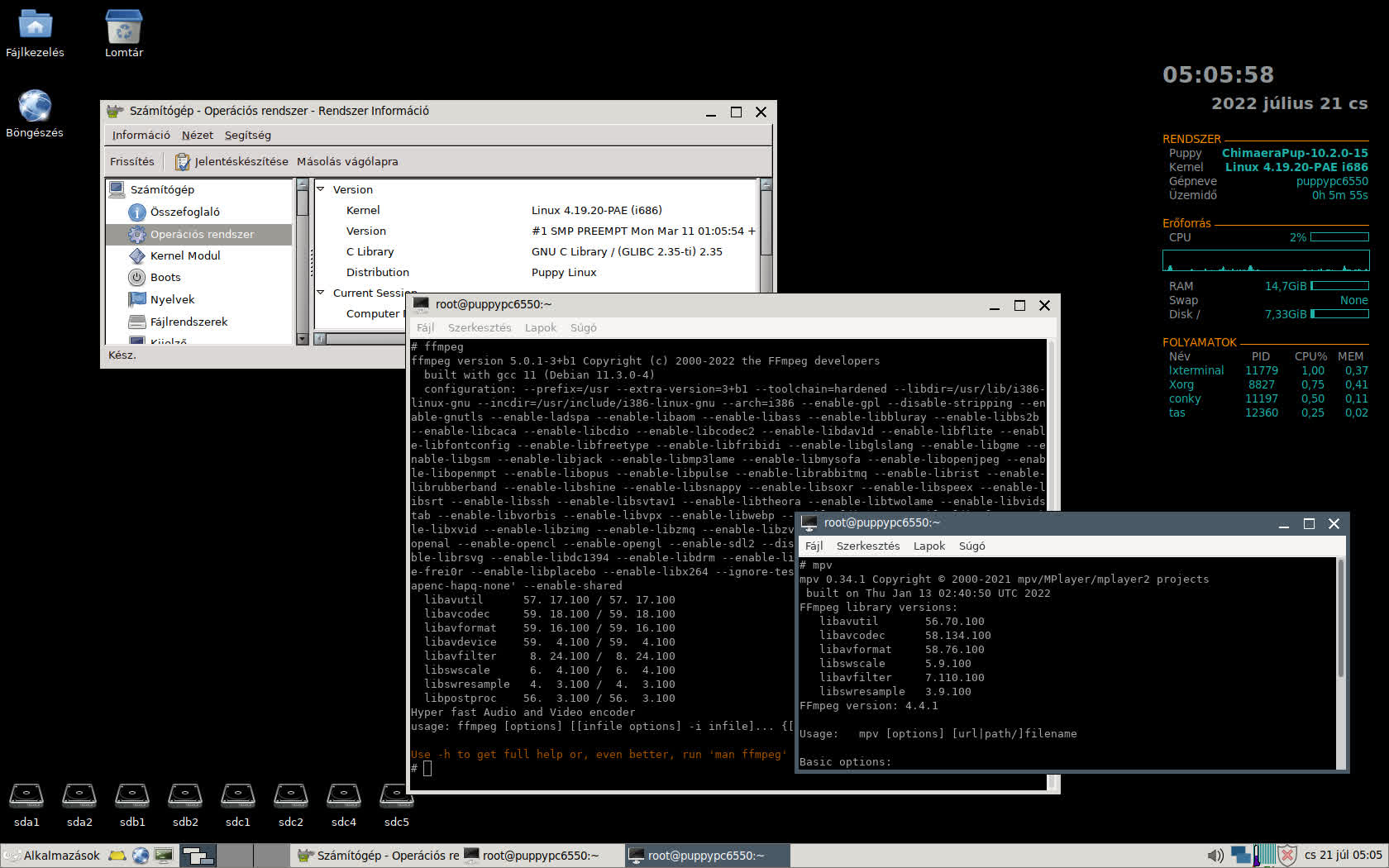1389x868 pixels.
Task: Click the sidebar tree scrollbar down arrow
Action: click(x=302, y=338)
